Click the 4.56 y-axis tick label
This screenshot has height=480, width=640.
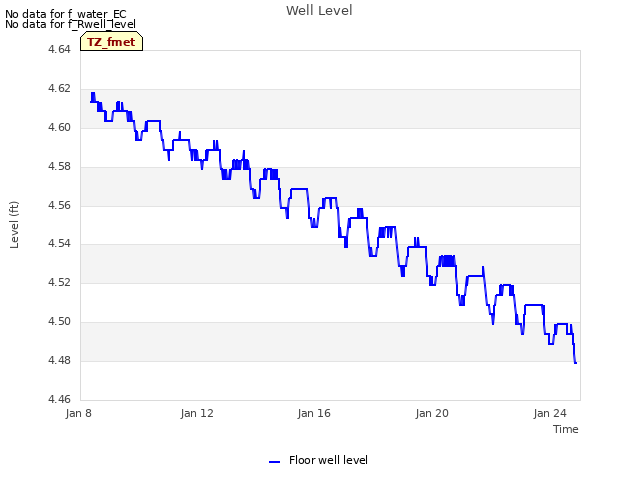[x=59, y=205]
